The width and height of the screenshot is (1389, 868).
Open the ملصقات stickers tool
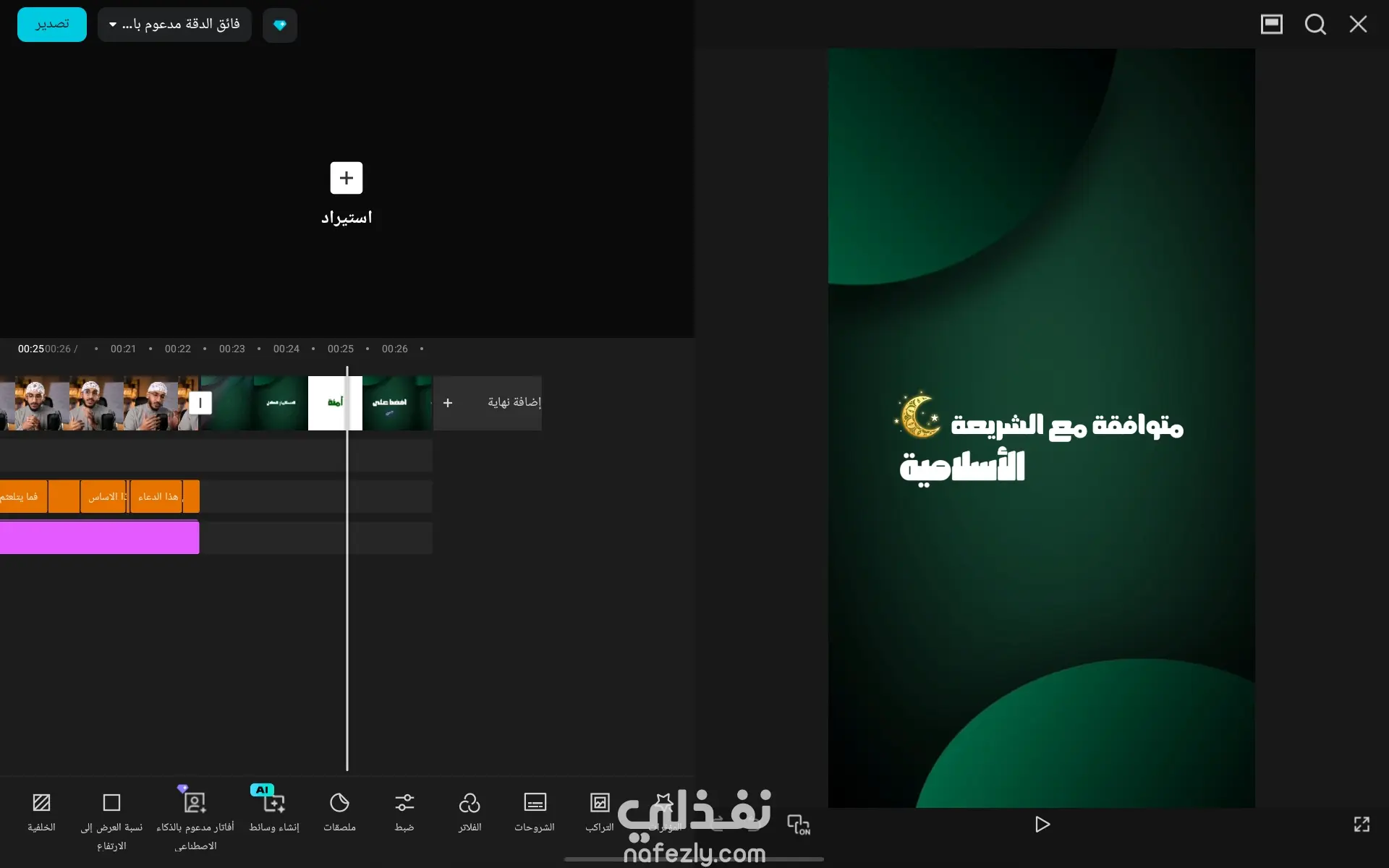point(339,812)
